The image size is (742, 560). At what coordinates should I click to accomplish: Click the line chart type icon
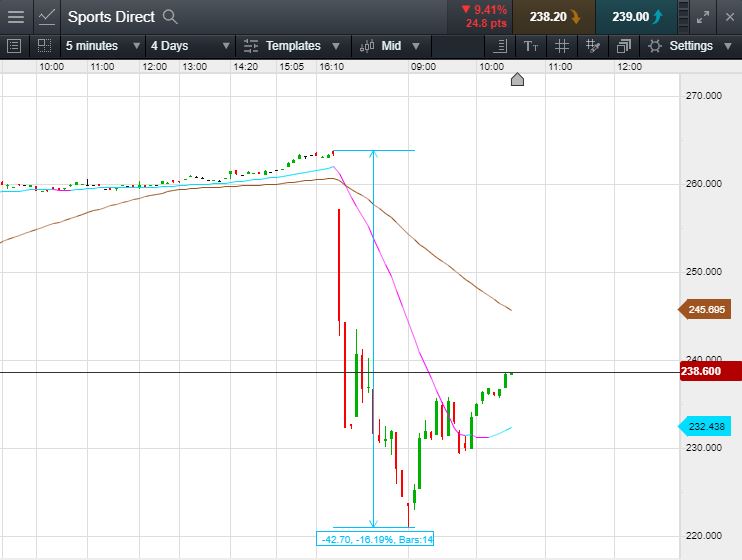pos(47,17)
